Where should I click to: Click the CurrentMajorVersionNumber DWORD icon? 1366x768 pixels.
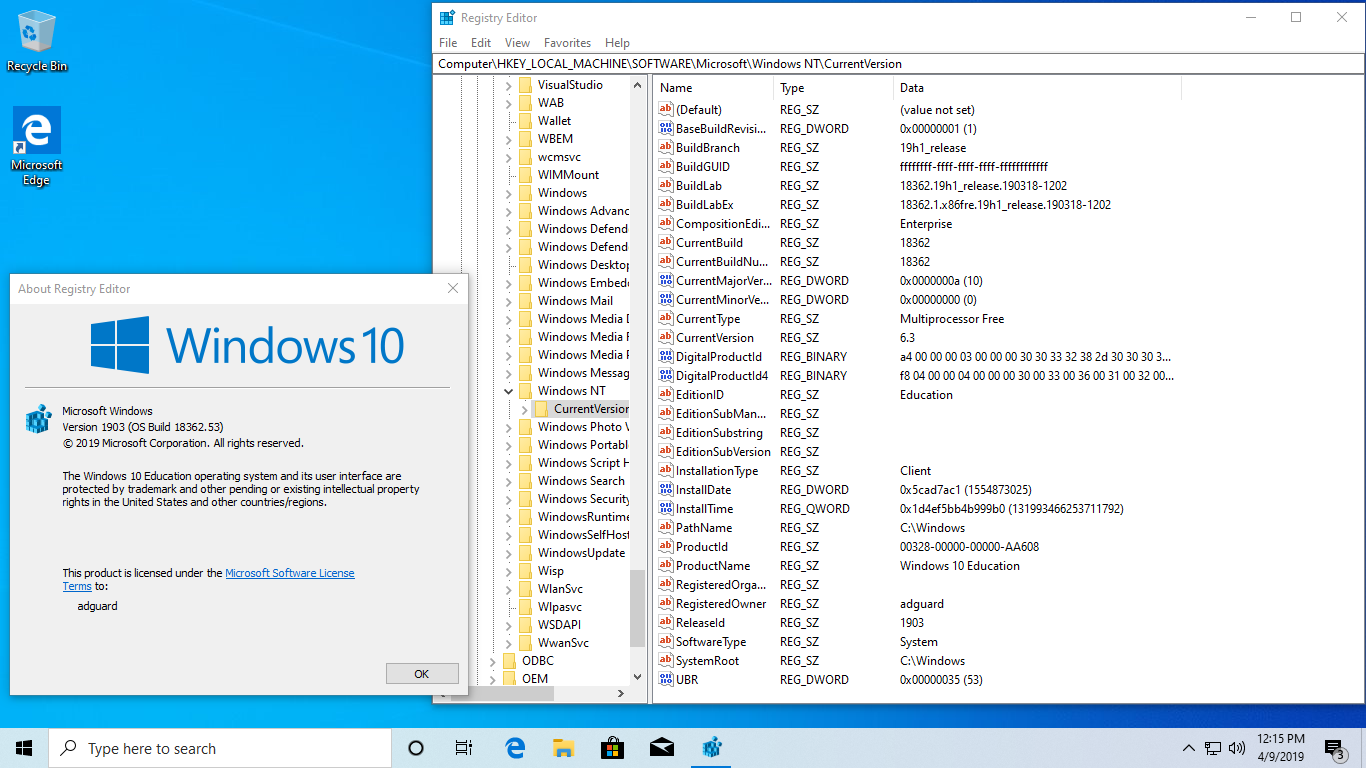point(666,281)
